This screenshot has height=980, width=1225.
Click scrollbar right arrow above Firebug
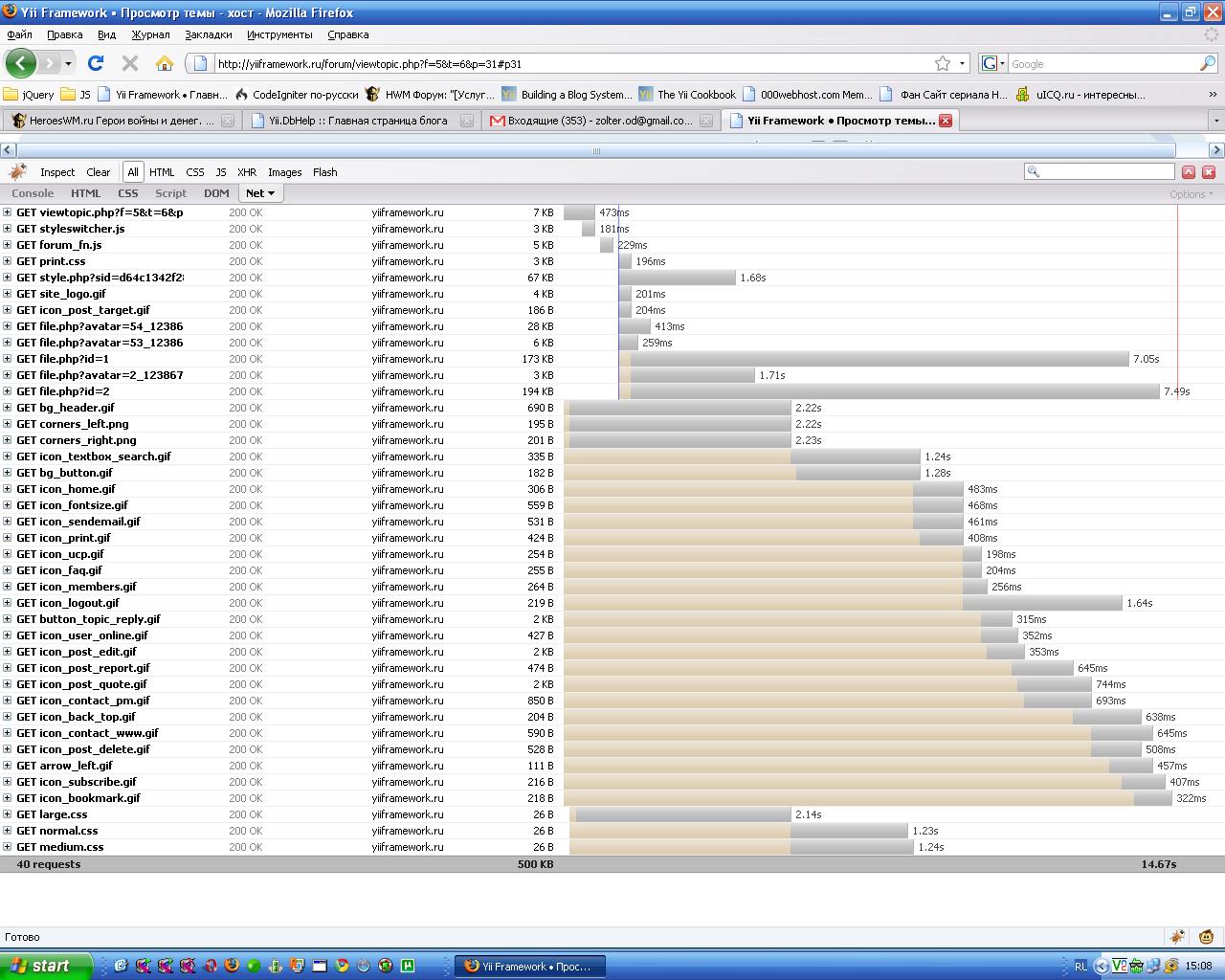[1216, 150]
